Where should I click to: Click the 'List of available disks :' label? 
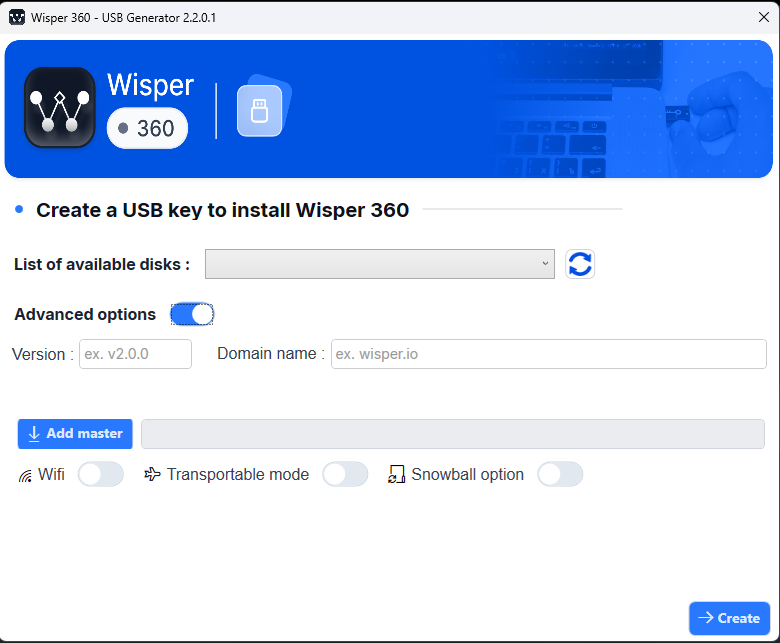(x=102, y=264)
